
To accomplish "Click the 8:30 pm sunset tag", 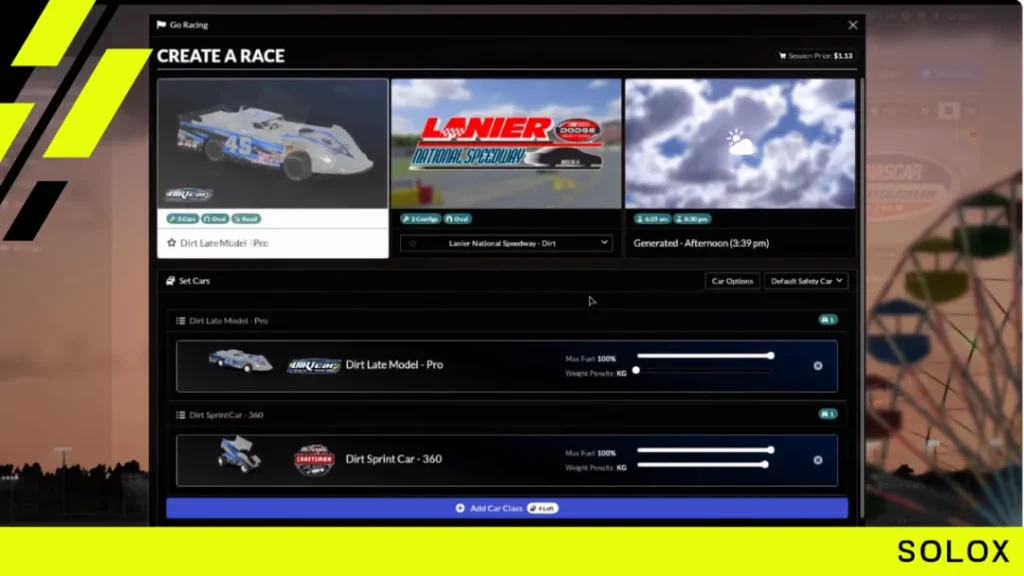I will (x=692, y=219).
